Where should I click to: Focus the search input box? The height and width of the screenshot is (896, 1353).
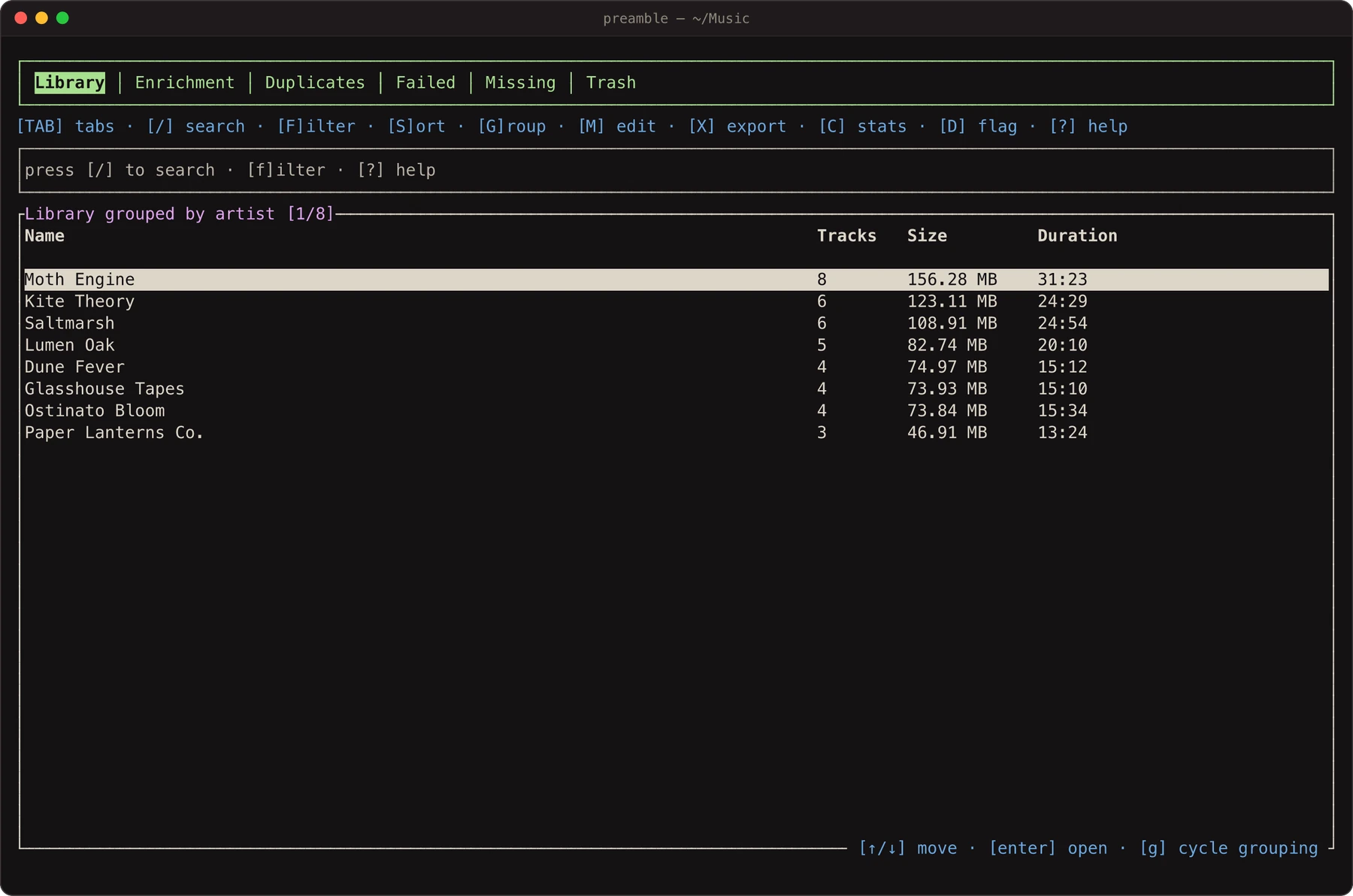[x=676, y=171]
